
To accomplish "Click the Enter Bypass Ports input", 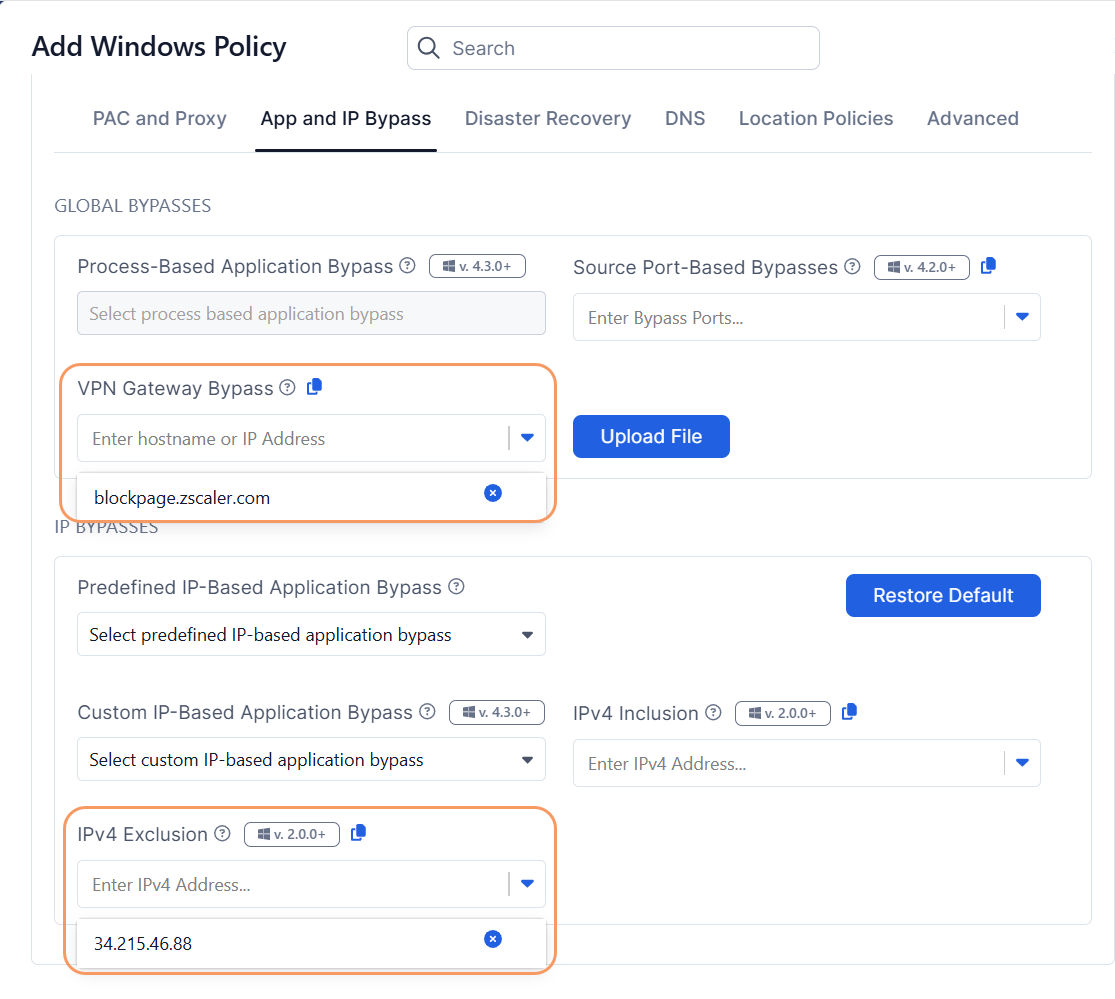I will [789, 317].
